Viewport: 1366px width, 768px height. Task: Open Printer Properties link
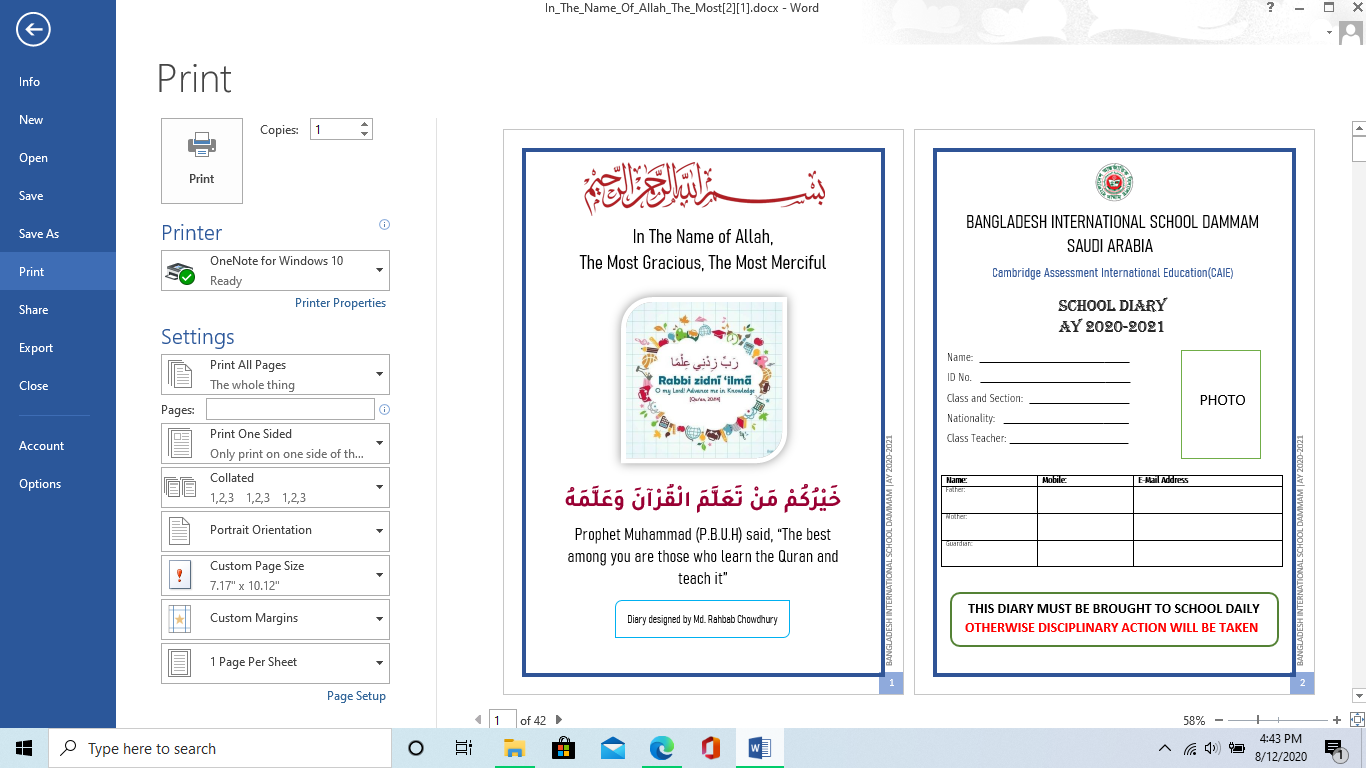[340, 303]
